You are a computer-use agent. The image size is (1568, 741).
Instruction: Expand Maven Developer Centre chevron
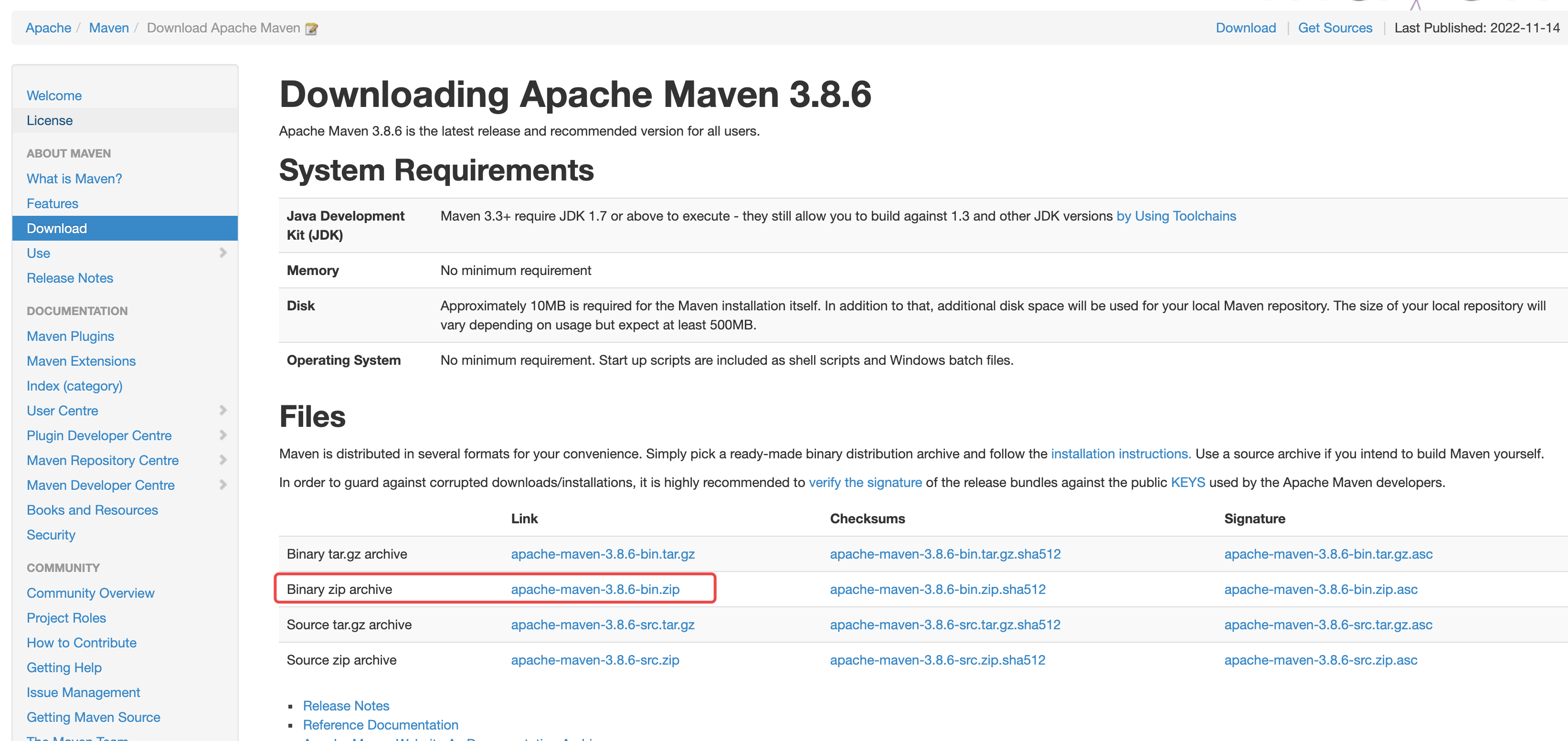[223, 485]
